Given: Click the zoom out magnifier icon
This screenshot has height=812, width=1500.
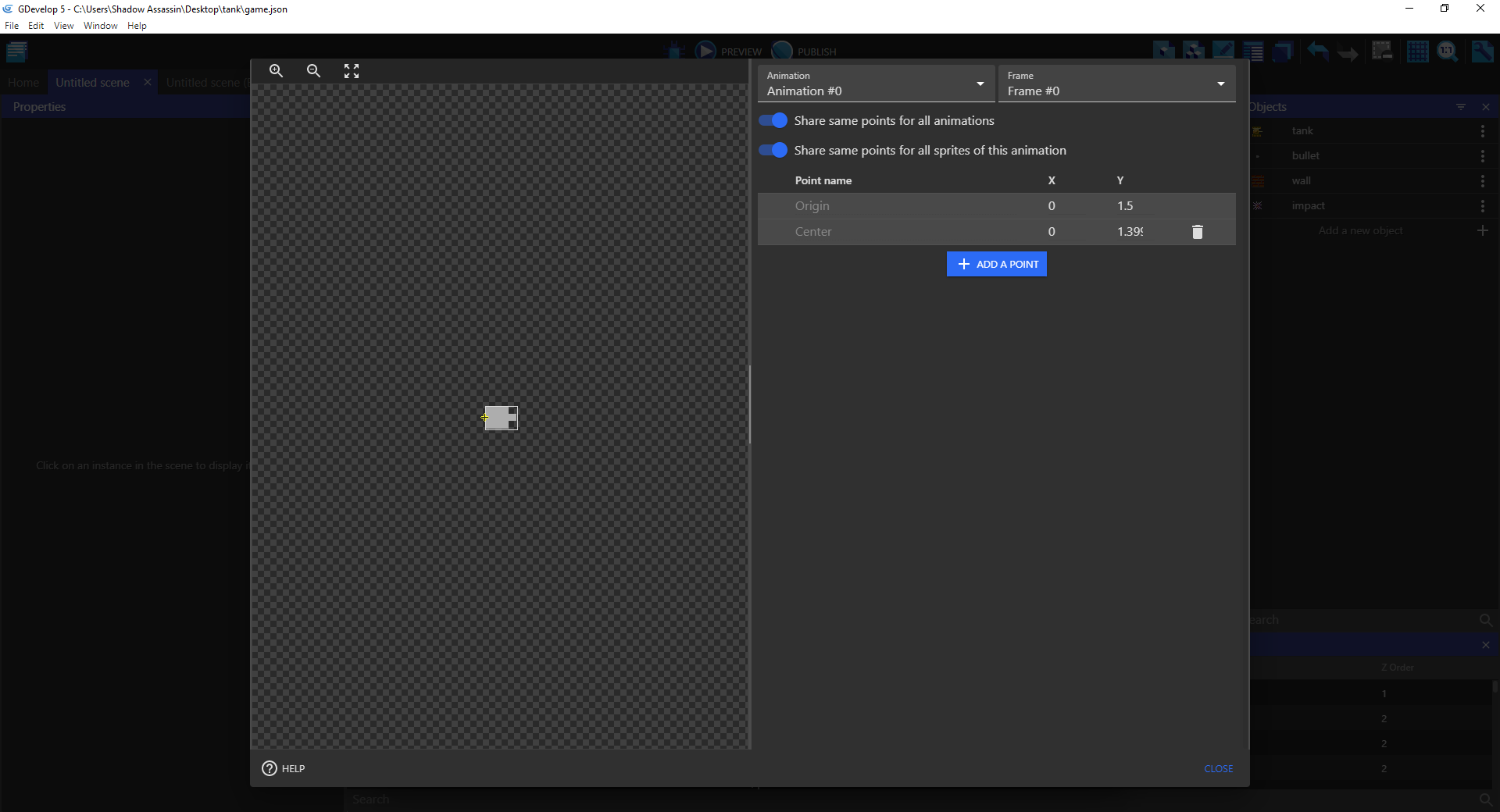Looking at the screenshot, I should tap(313, 71).
